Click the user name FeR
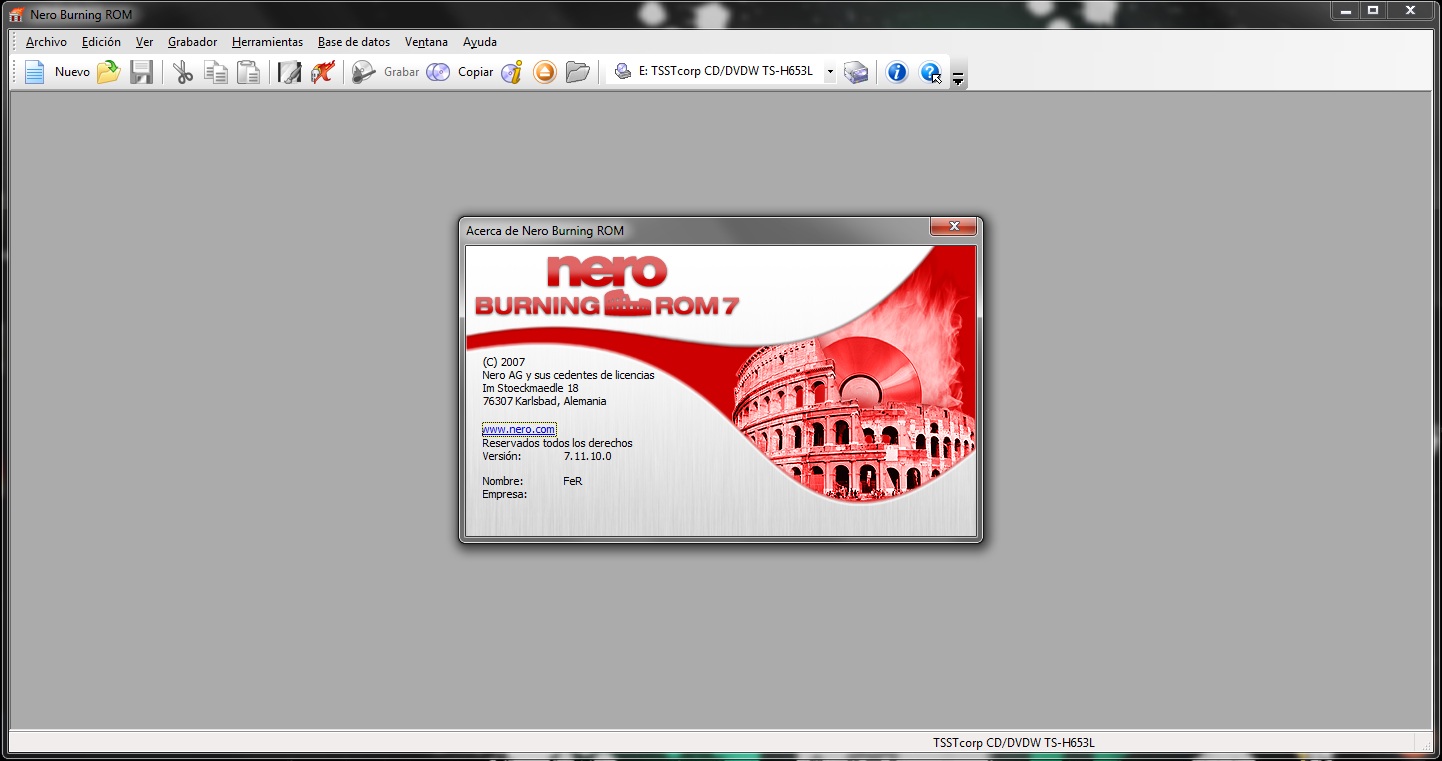 click(573, 481)
